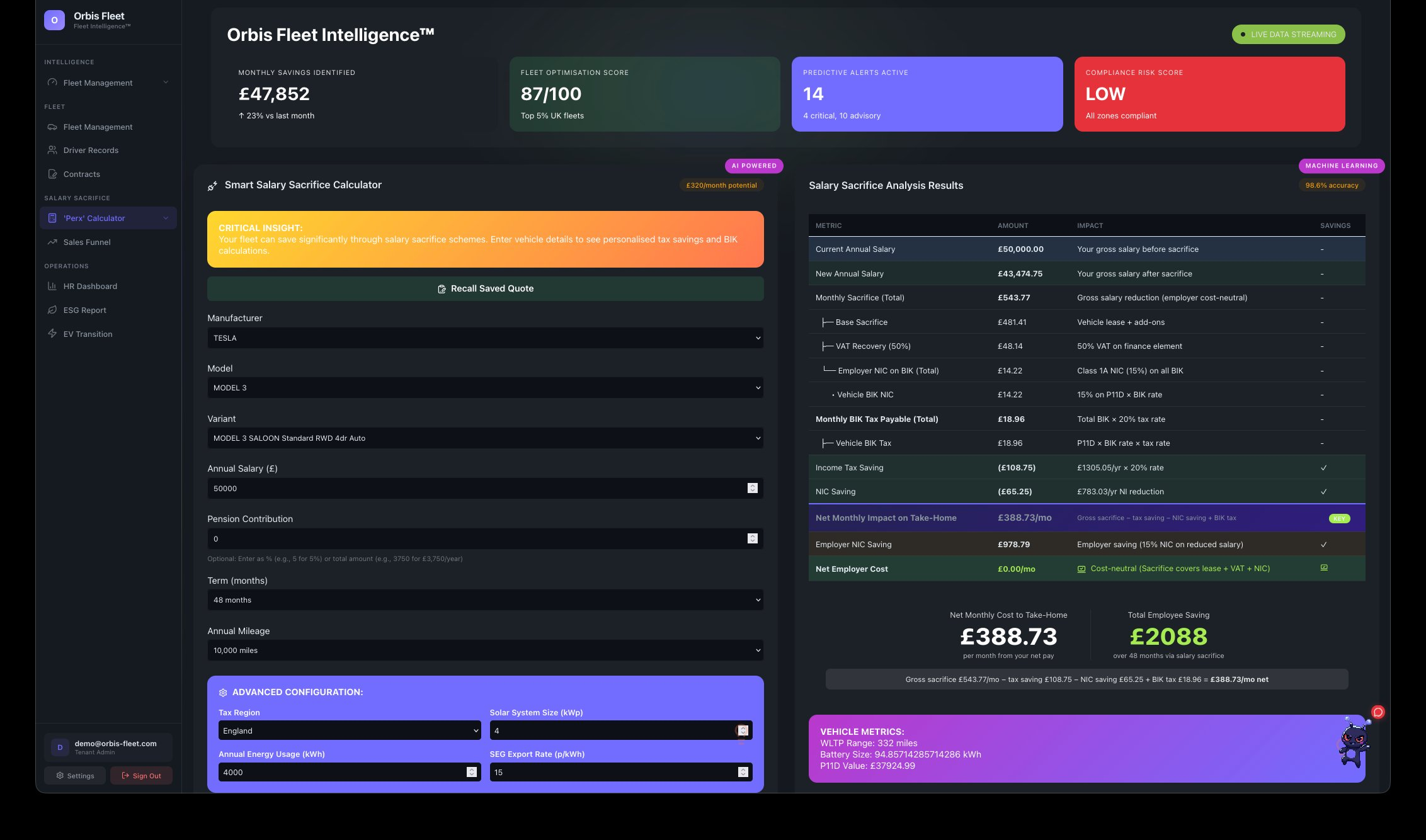Collapse the 'Perx' Calculator sidebar entry chevron
The image size is (1426, 840).
coord(166,218)
